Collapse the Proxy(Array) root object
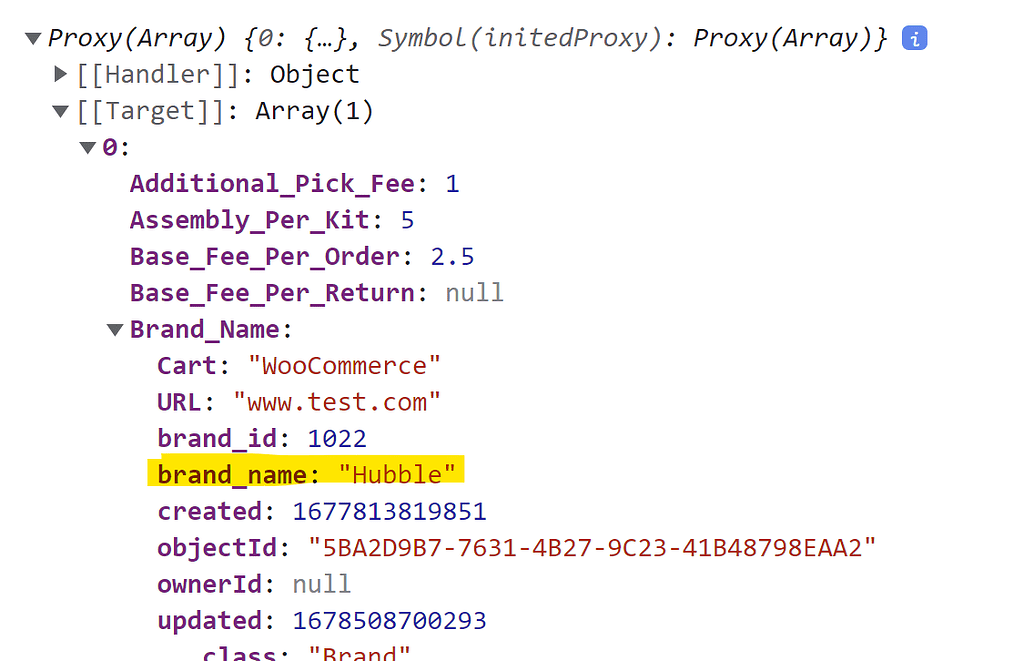Screen dimensions: 1024x661 point(33,39)
